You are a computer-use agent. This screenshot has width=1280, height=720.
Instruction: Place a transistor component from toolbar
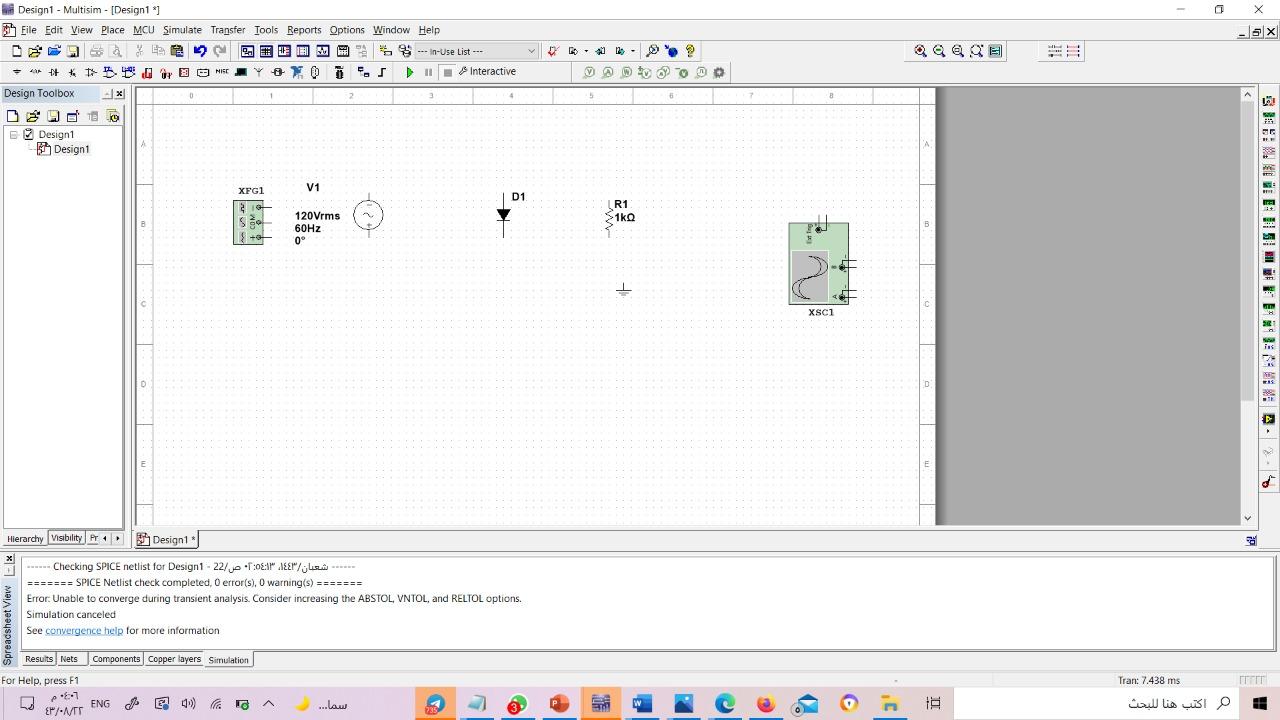[x=73, y=72]
